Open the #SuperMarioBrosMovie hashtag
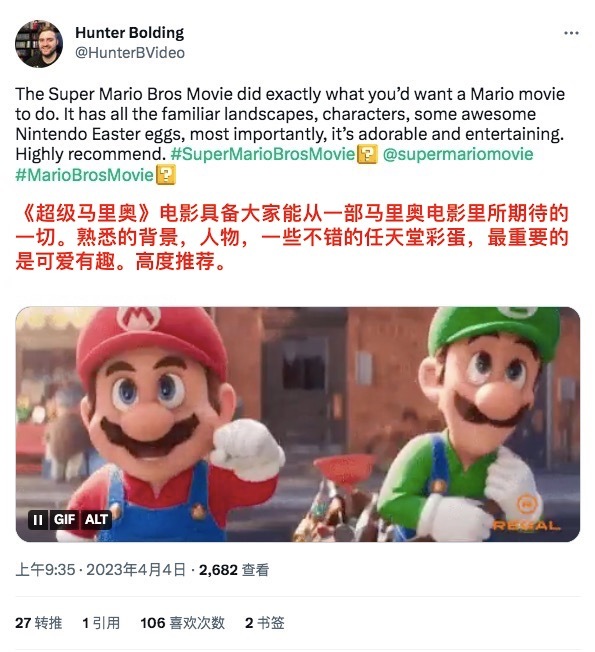Screen dimensions: 595x652 [262, 154]
